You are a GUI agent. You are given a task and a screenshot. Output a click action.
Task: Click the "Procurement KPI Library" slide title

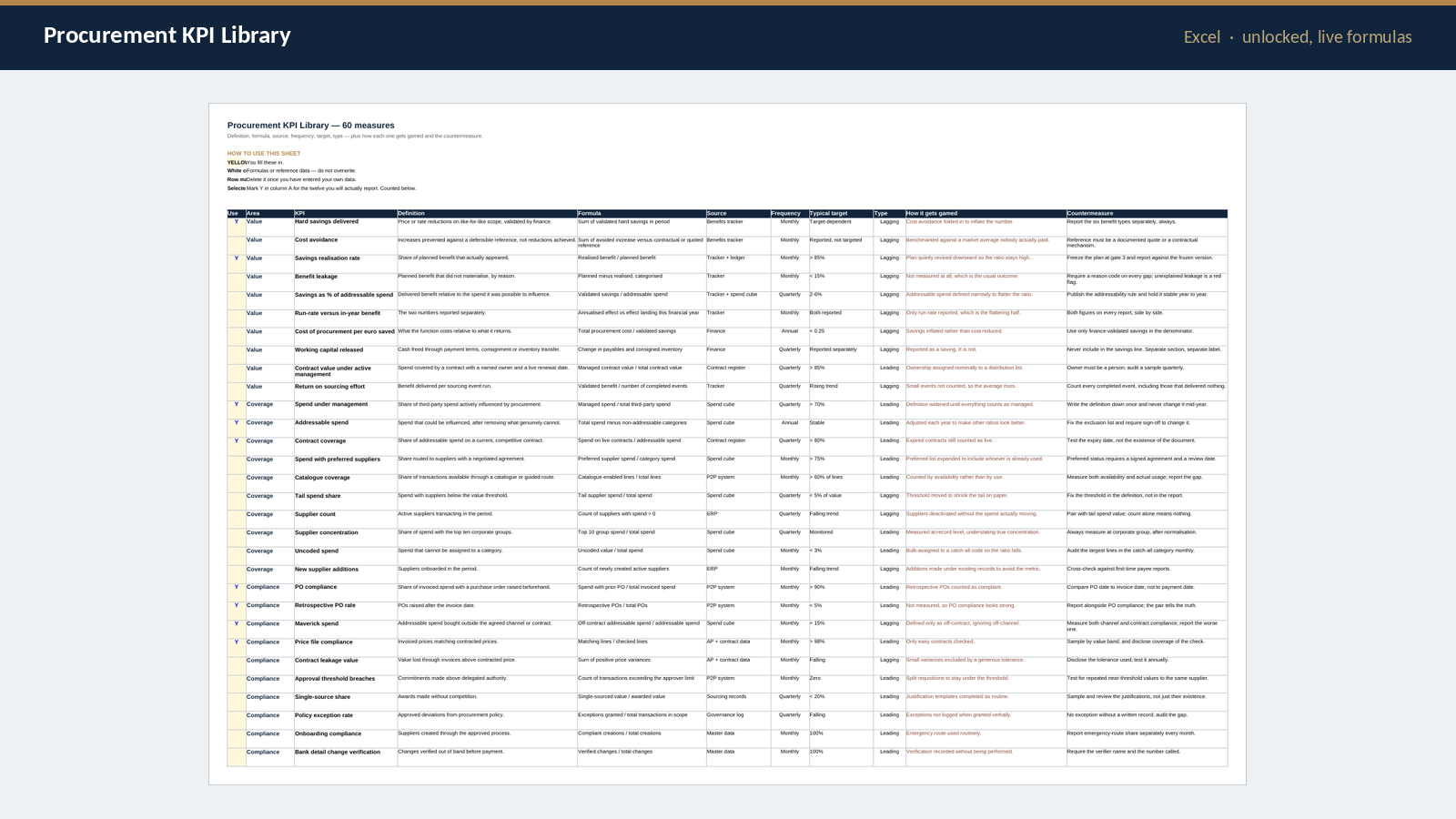tap(167, 35)
